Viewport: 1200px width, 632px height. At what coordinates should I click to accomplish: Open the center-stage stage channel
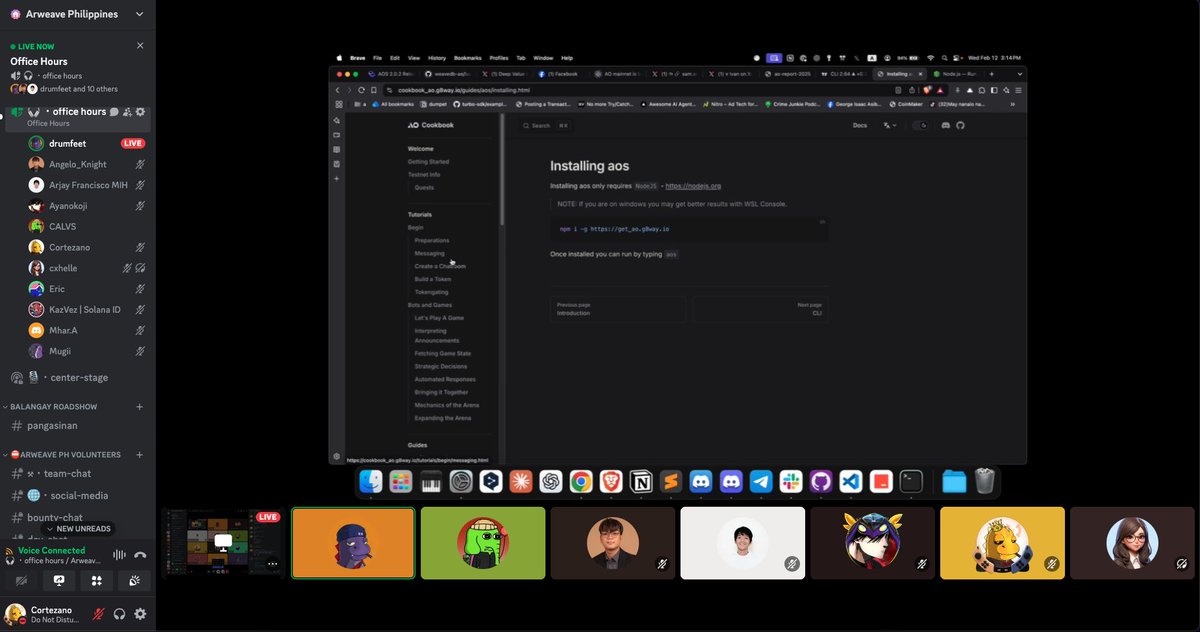tap(78, 377)
